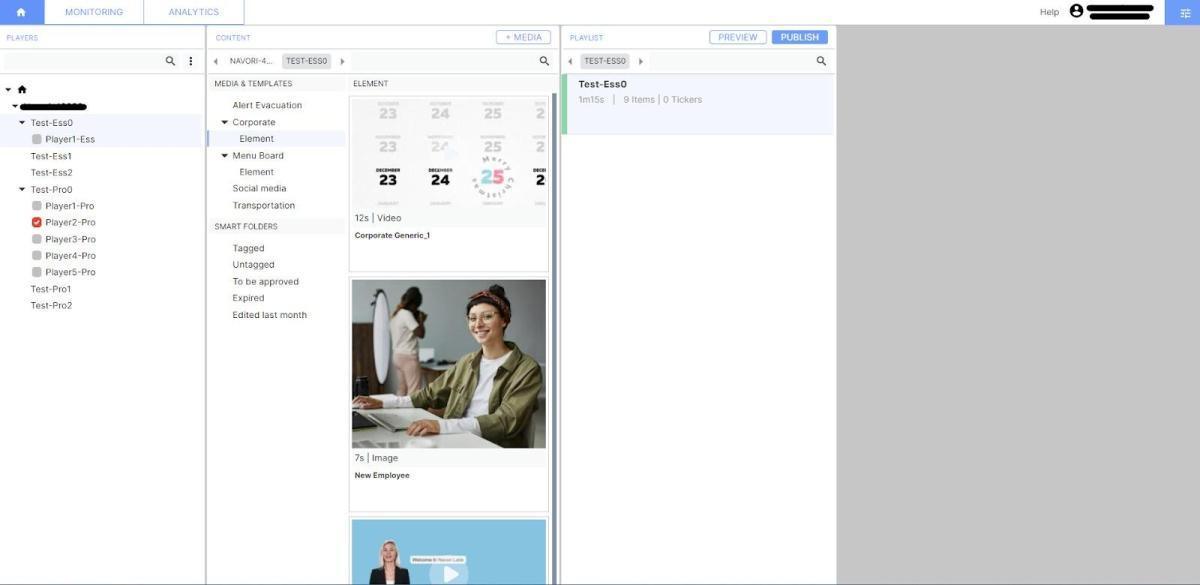Open the user account icon
This screenshot has height=585, width=1200.
[x=1076, y=11]
